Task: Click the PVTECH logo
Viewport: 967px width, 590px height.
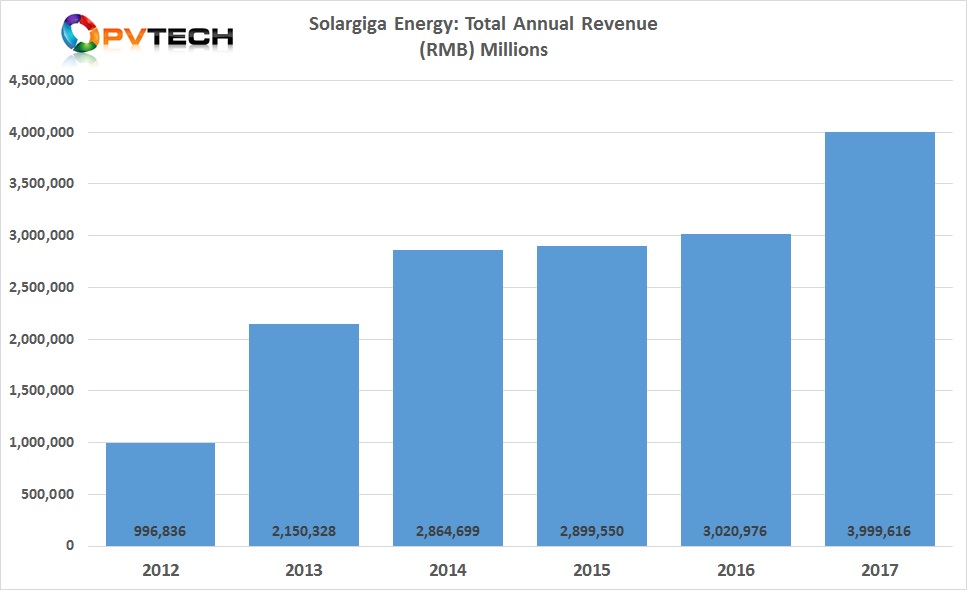Action: click(147, 36)
